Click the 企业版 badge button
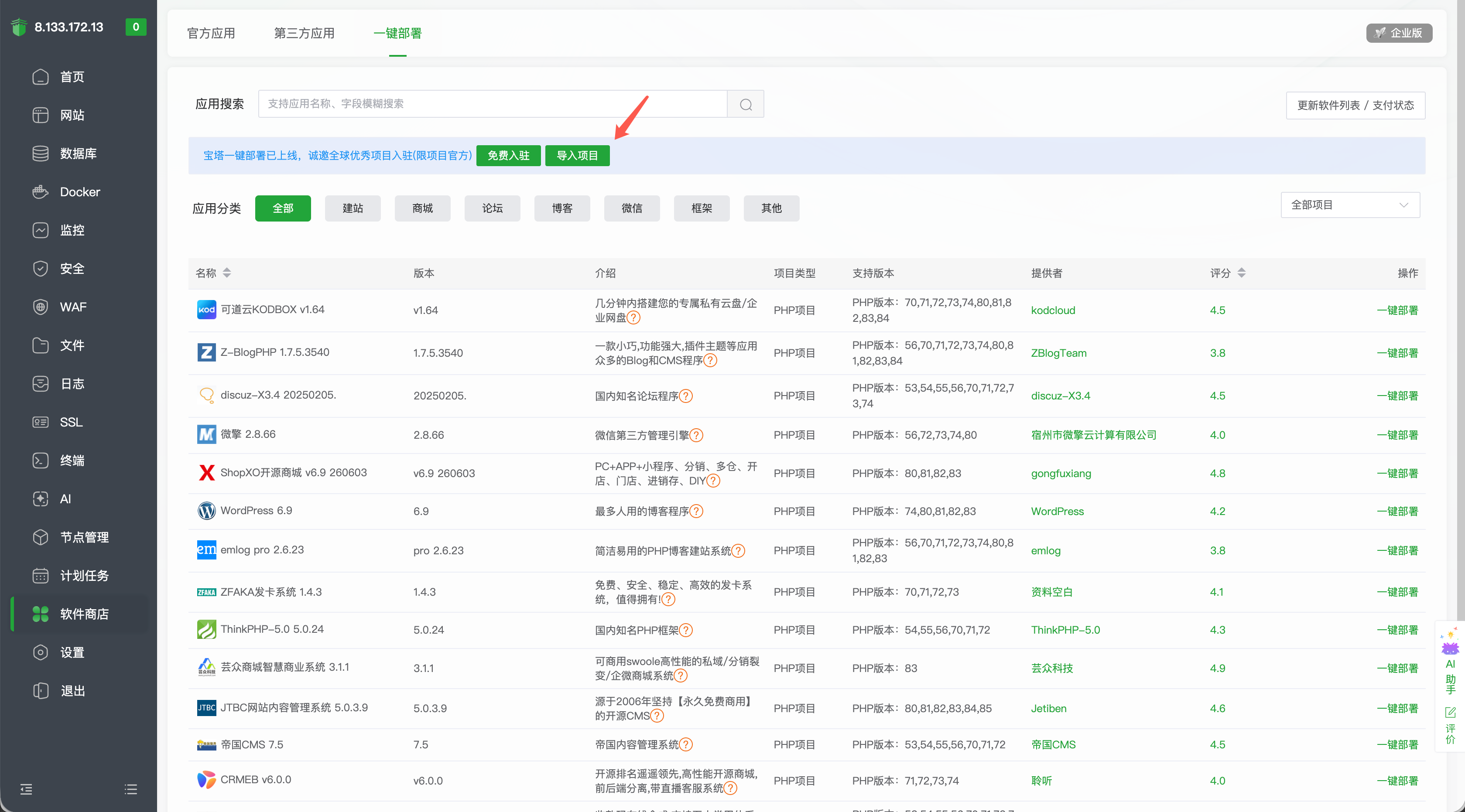 tap(1399, 33)
